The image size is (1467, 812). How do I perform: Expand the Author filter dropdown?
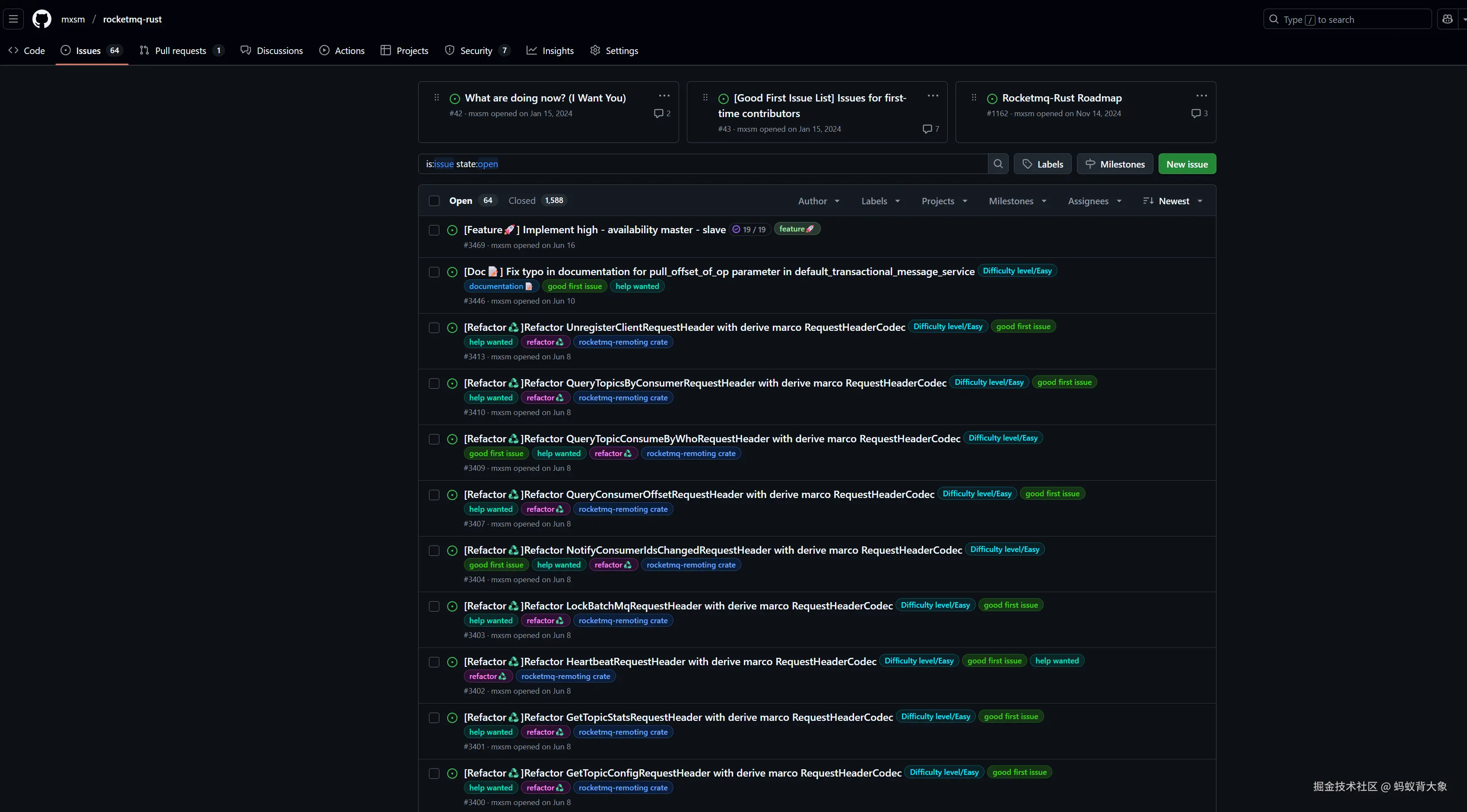click(818, 201)
